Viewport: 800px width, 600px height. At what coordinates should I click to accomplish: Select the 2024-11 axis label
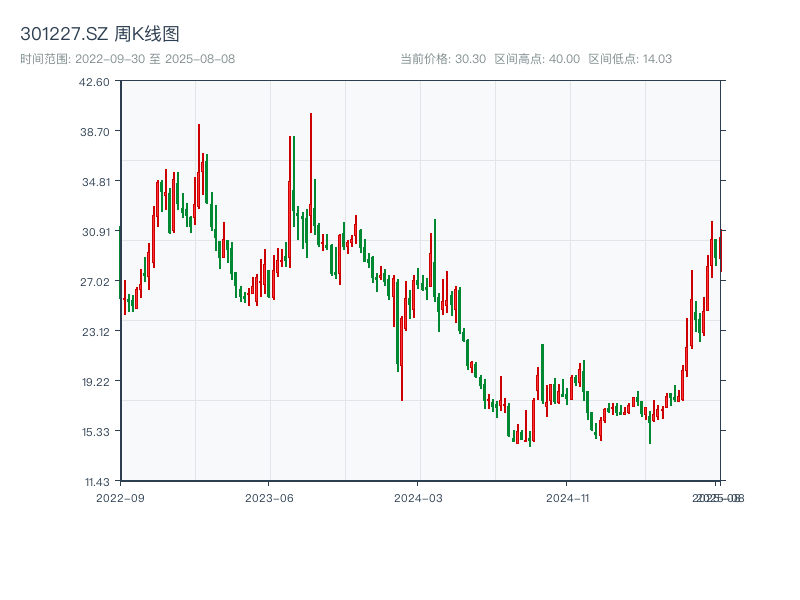pyautogui.click(x=570, y=495)
